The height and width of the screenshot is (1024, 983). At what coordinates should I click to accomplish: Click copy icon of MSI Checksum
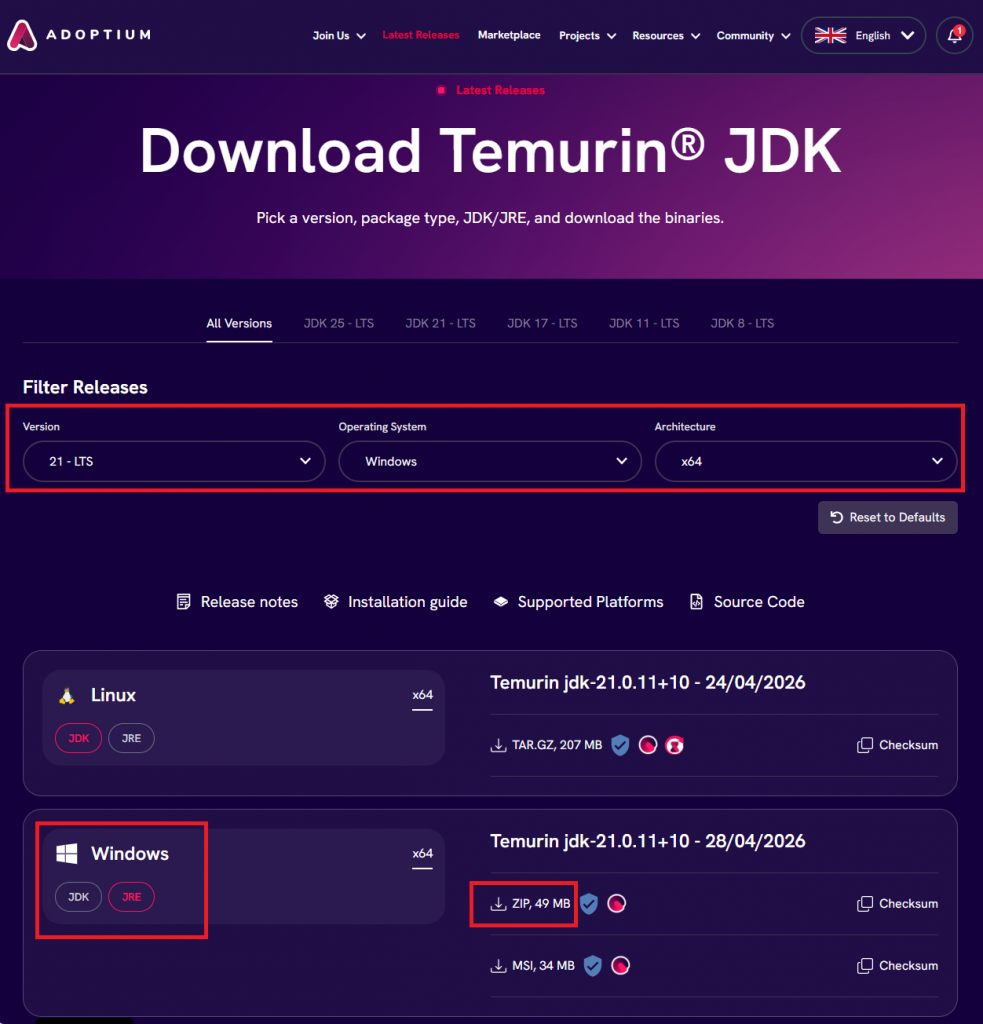pyautogui.click(x=864, y=966)
